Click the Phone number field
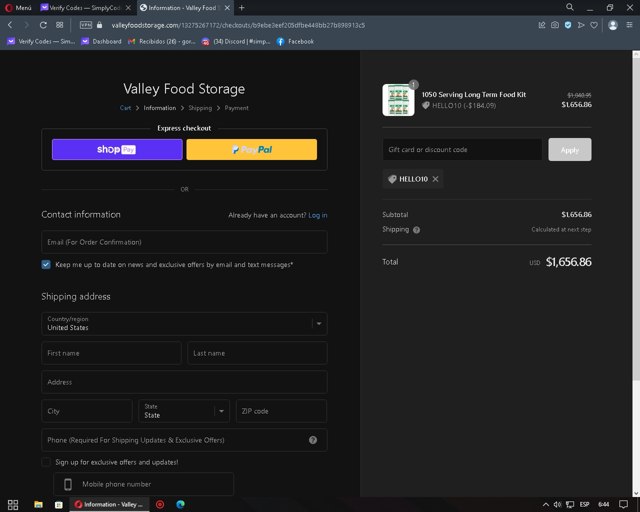The width and height of the screenshot is (640, 512). pos(184,440)
